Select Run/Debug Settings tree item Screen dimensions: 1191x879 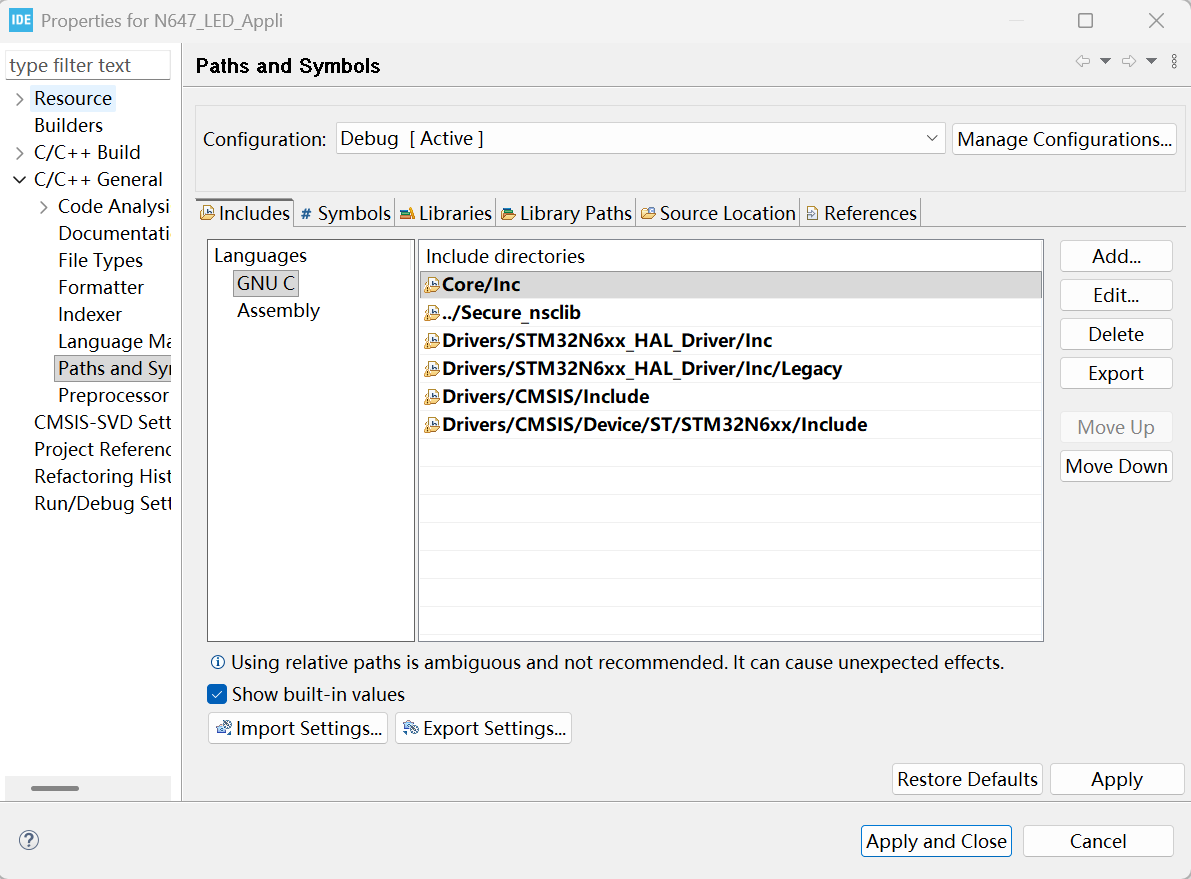point(103,504)
